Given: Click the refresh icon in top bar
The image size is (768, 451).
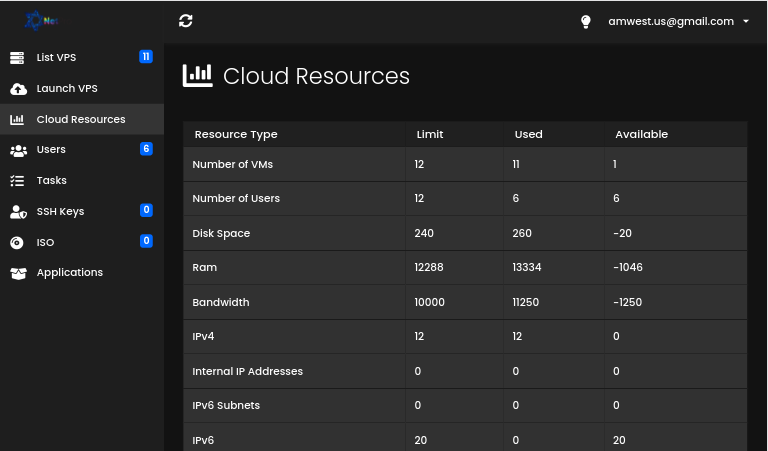Looking at the screenshot, I should tap(186, 21).
